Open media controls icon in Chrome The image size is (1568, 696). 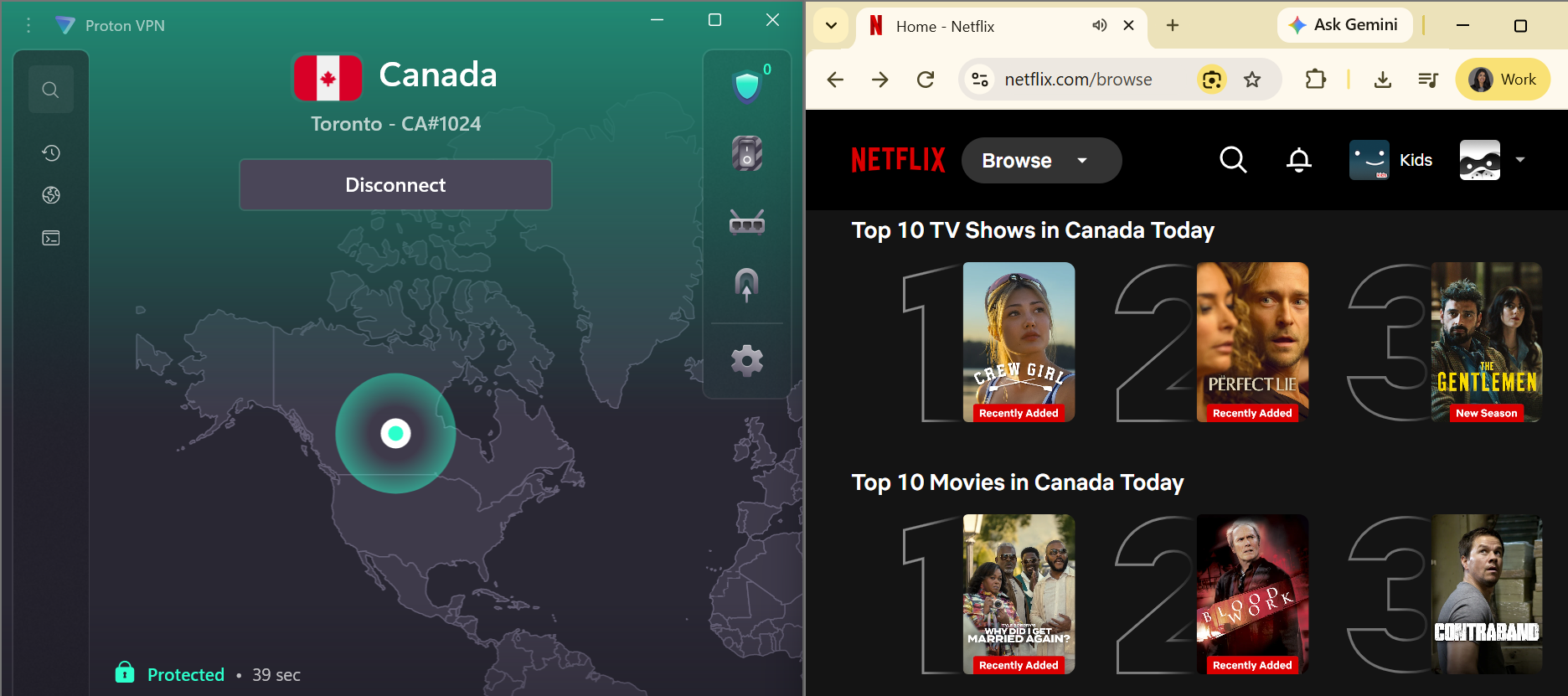pos(1428,80)
